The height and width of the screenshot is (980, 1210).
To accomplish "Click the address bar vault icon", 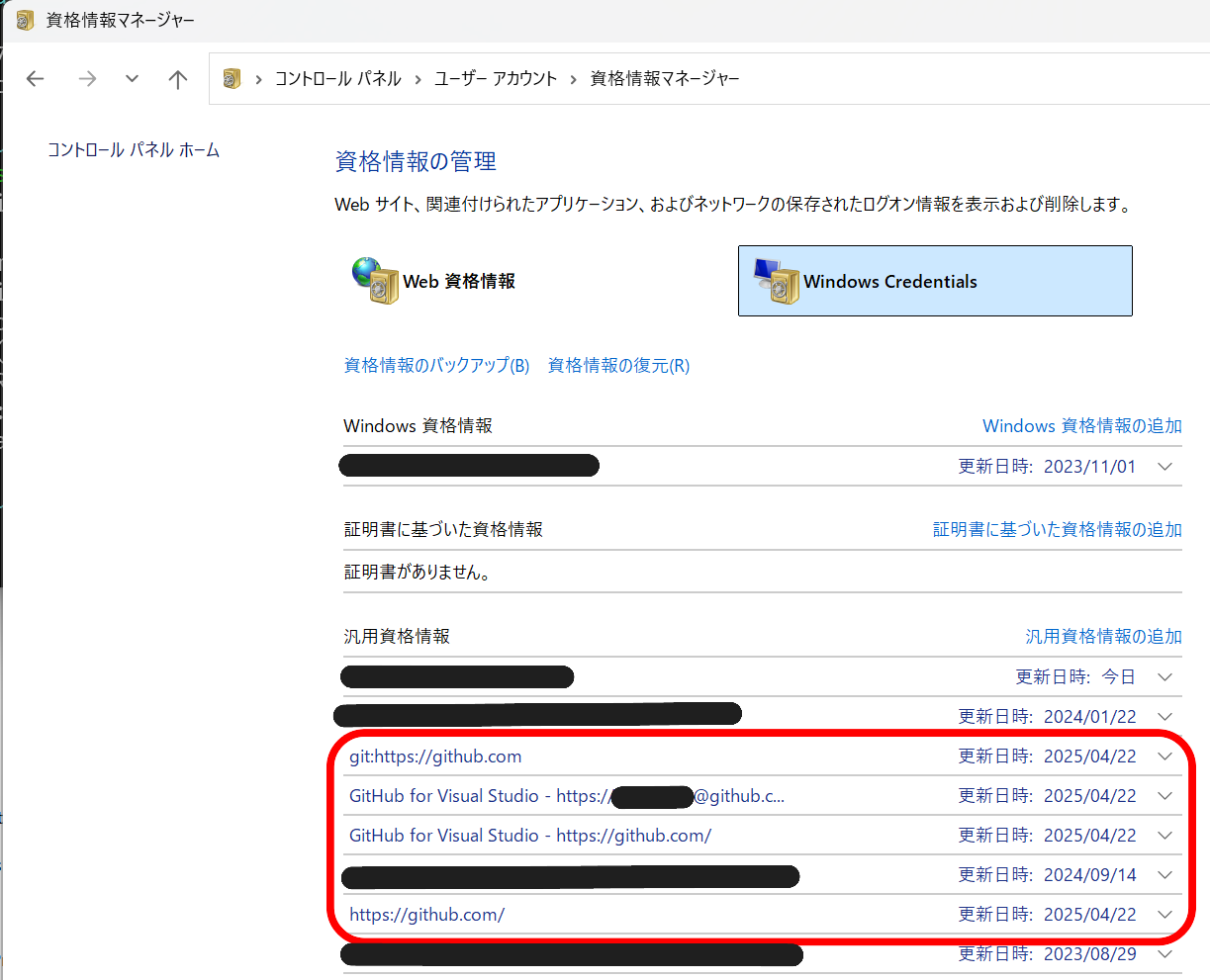I will pyautogui.click(x=233, y=79).
